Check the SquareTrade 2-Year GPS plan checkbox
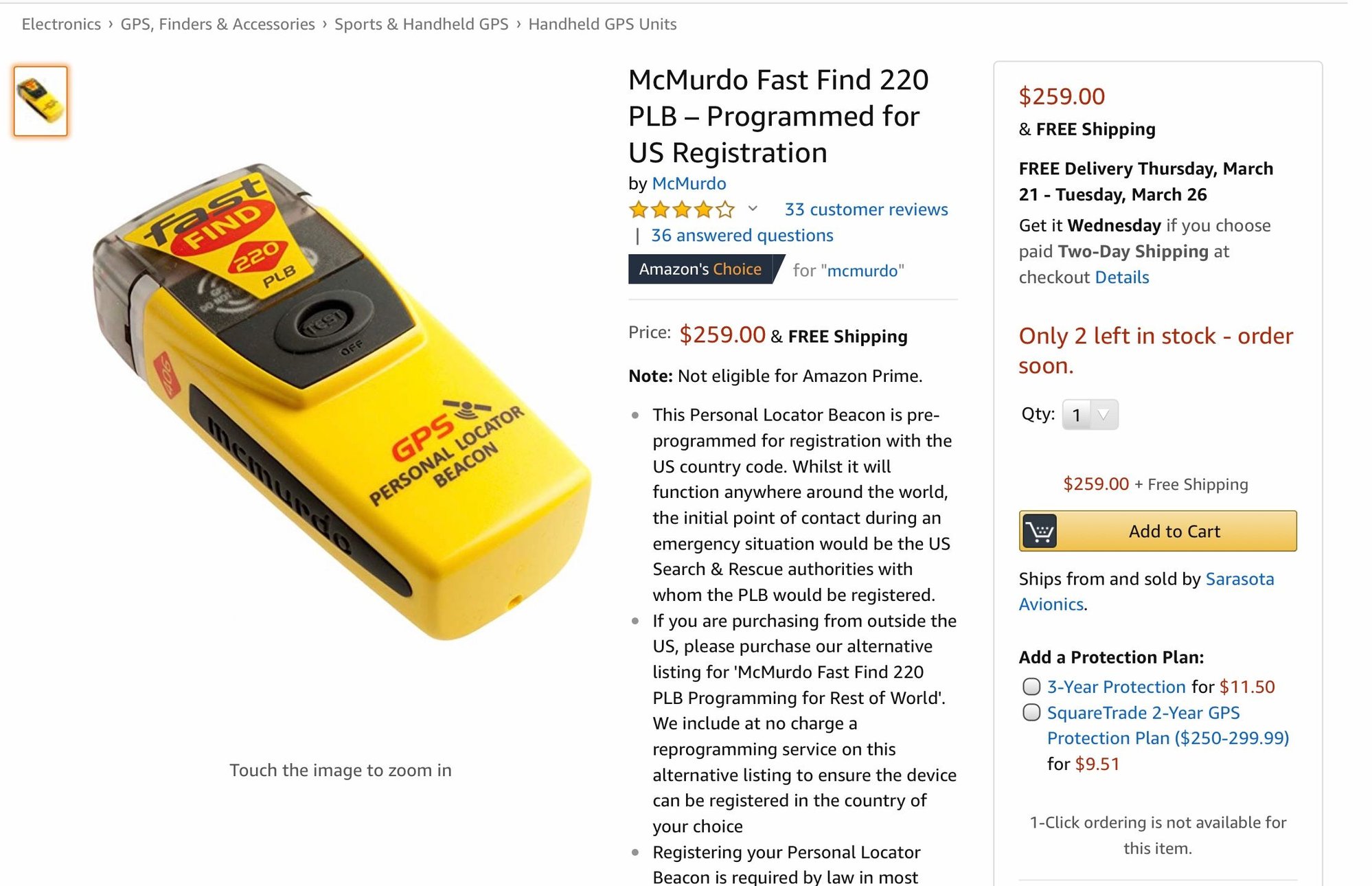 (1031, 712)
